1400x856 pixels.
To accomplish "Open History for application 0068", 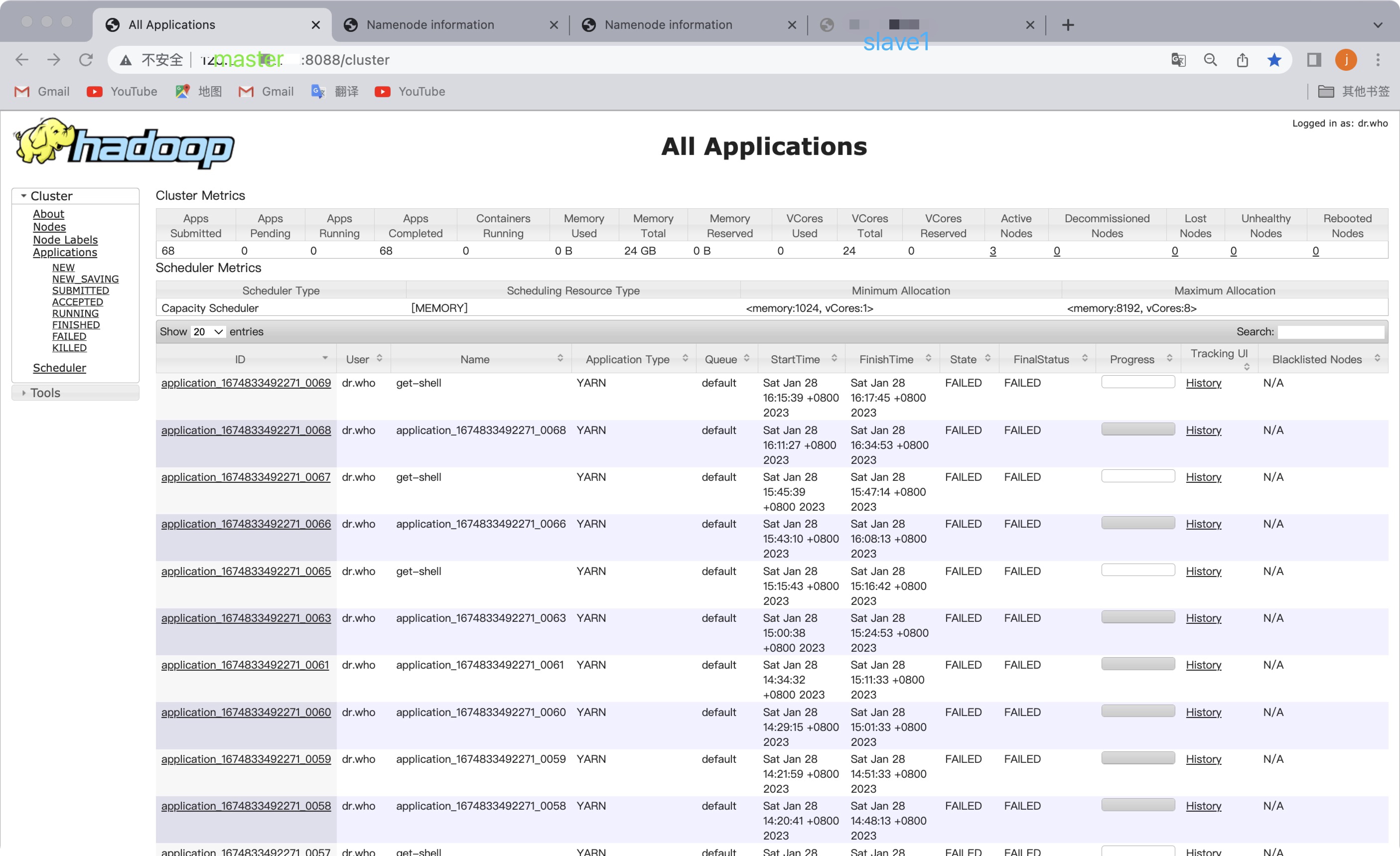I will click(x=1203, y=430).
